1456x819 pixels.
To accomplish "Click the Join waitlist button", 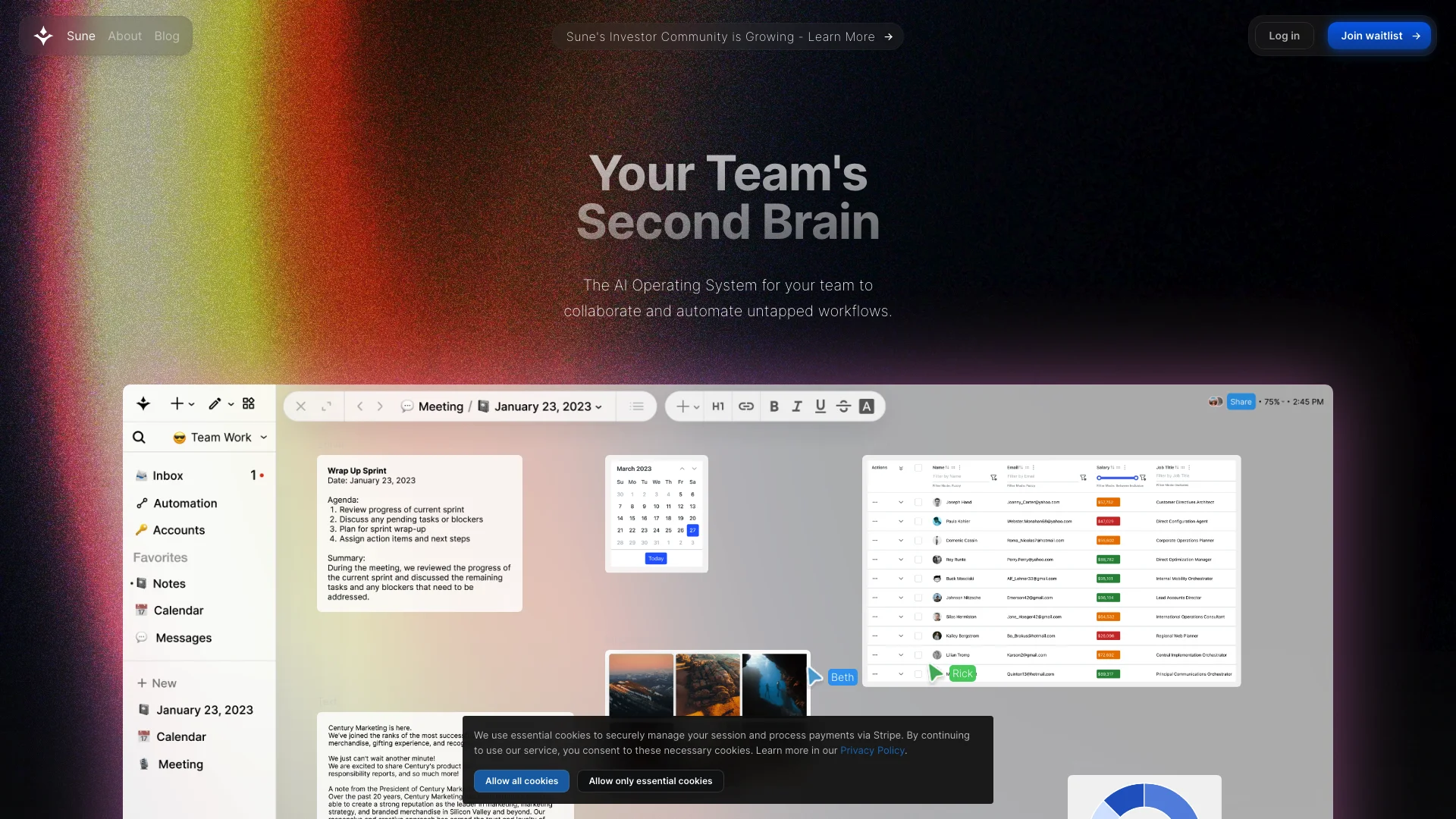I will pyautogui.click(x=1379, y=36).
